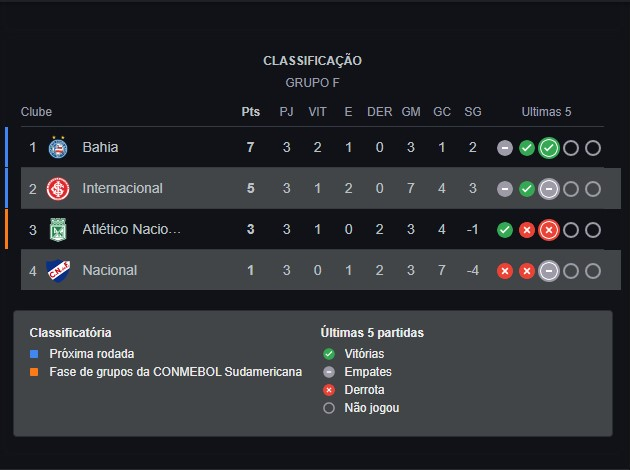Open the Bahia team name link

pos(100,147)
